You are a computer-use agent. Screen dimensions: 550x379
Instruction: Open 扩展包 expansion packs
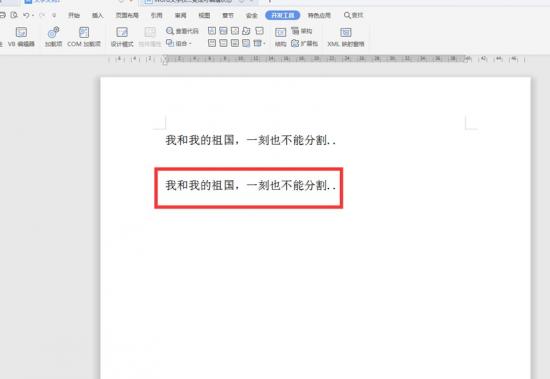(304, 43)
